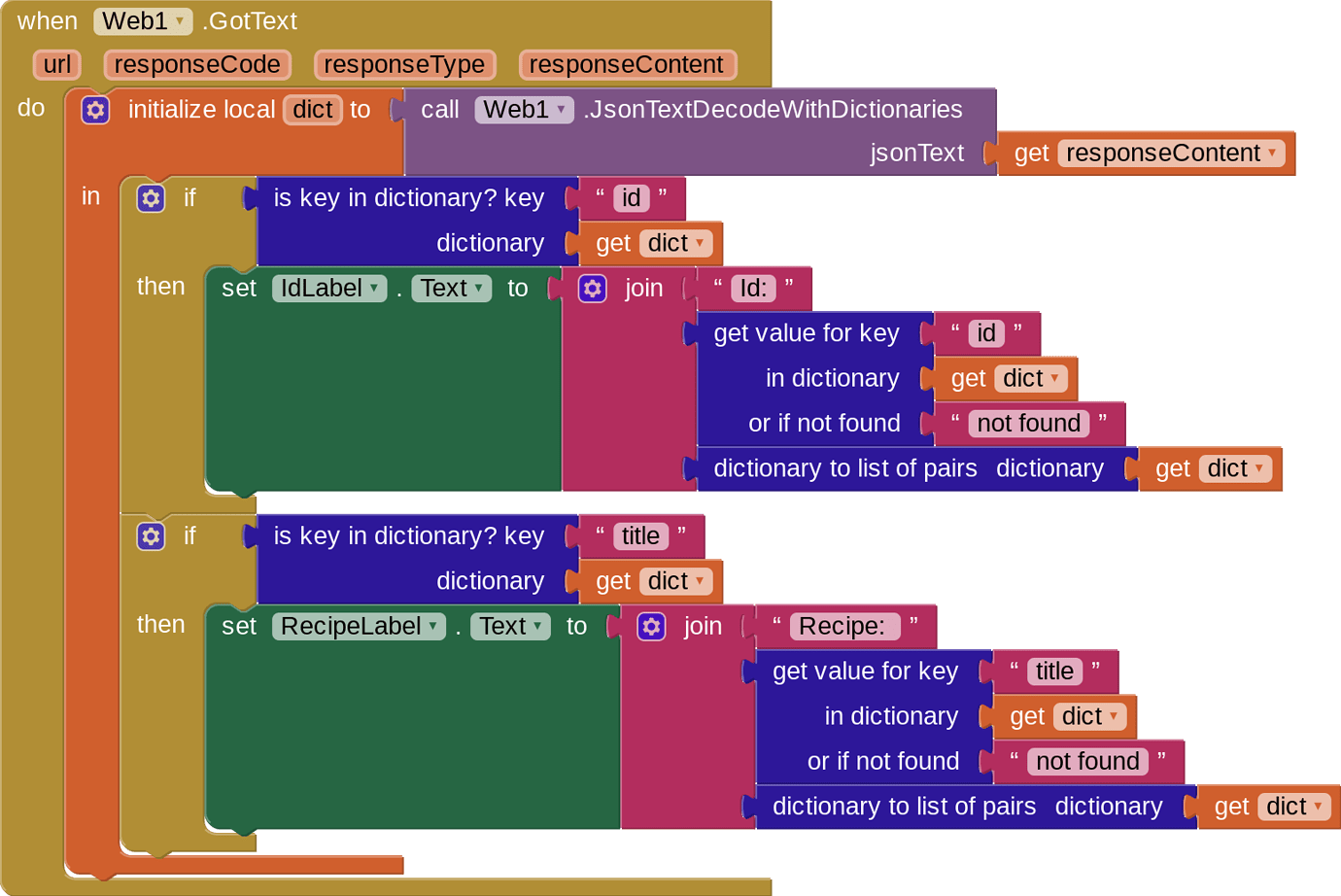Click the "Recipe:" text string block
Screen dimensions: 1341x896
pos(842,626)
